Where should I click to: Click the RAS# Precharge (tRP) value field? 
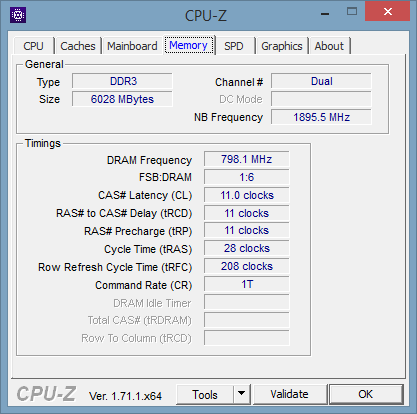point(247,230)
